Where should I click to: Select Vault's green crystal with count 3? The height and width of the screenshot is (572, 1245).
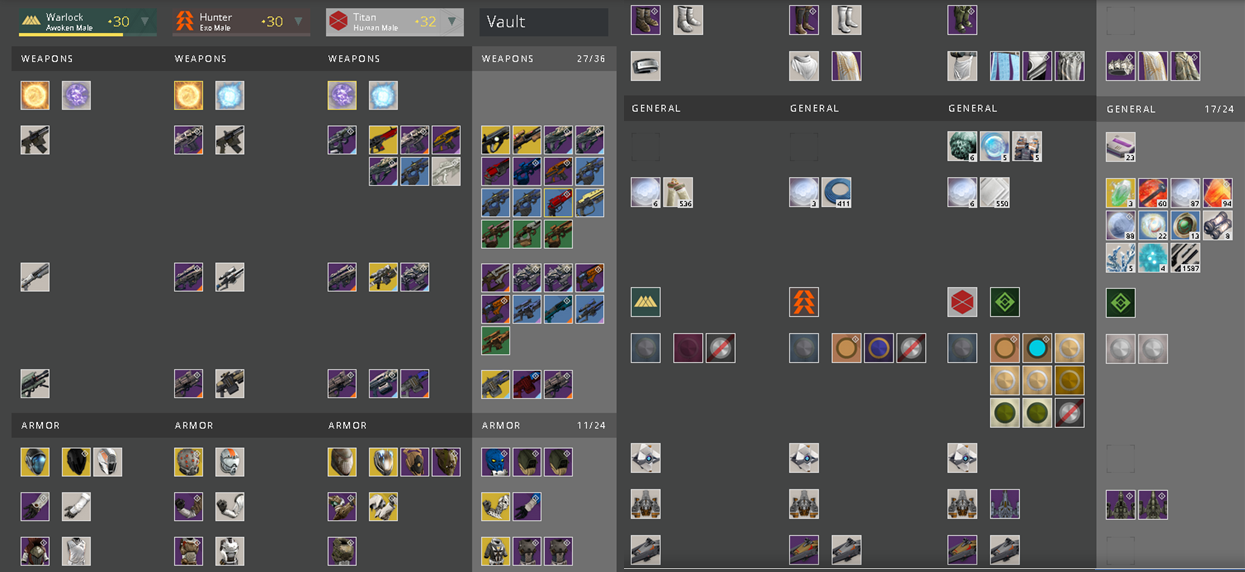[1121, 193]
